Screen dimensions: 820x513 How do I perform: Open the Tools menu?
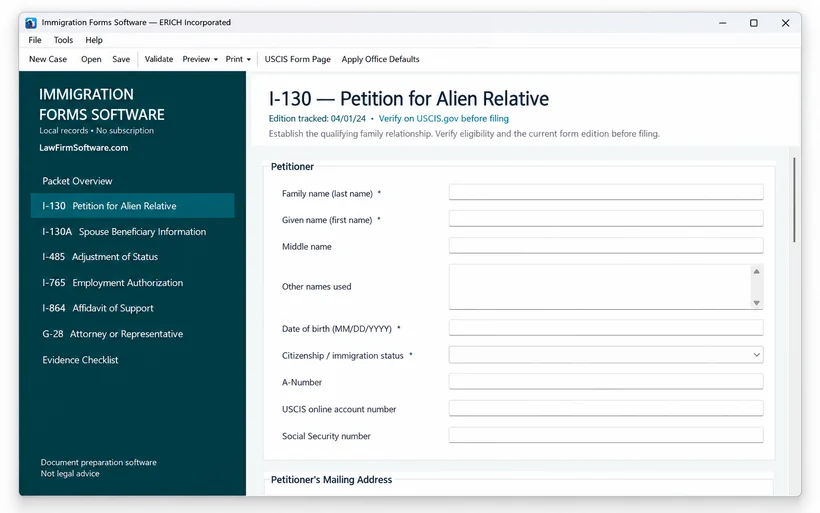[x=63, y=40]
